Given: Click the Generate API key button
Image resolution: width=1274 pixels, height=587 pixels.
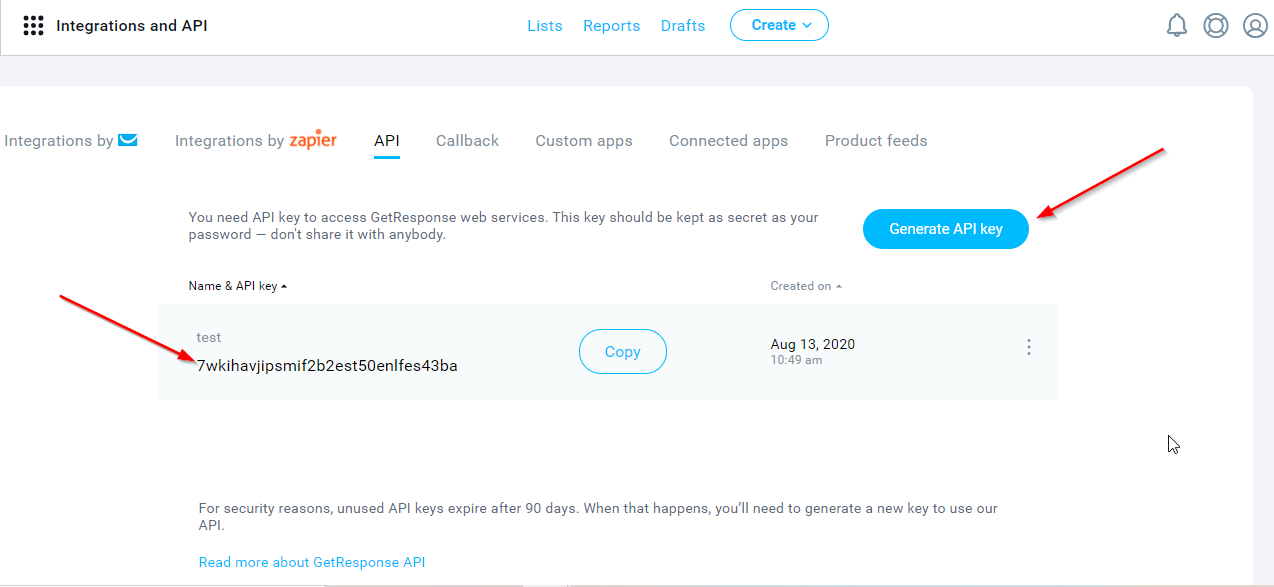Looking at the screenshot, I should pos(946,229).
